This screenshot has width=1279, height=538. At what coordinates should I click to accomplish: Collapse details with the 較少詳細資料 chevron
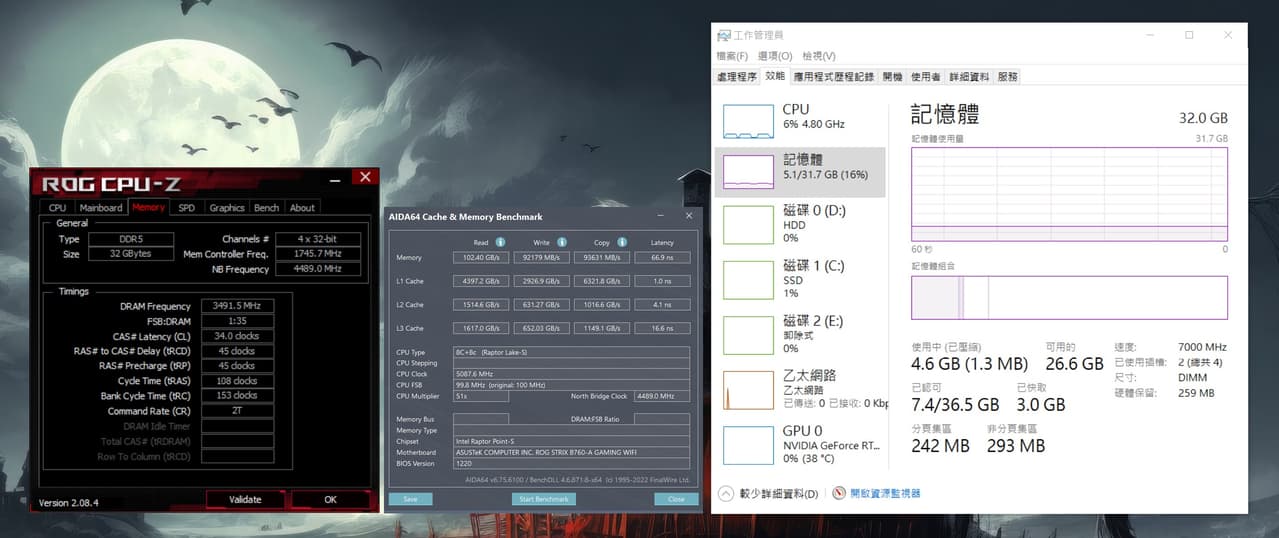click(725, 493)
